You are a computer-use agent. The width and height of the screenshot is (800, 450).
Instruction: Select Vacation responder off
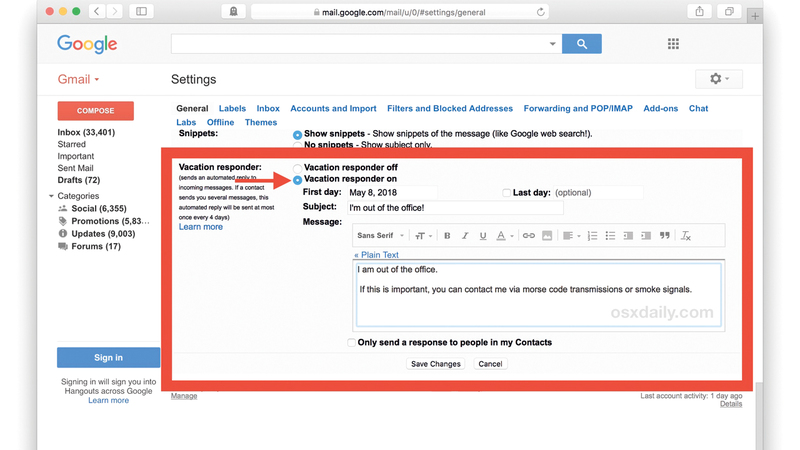[298, 168]
